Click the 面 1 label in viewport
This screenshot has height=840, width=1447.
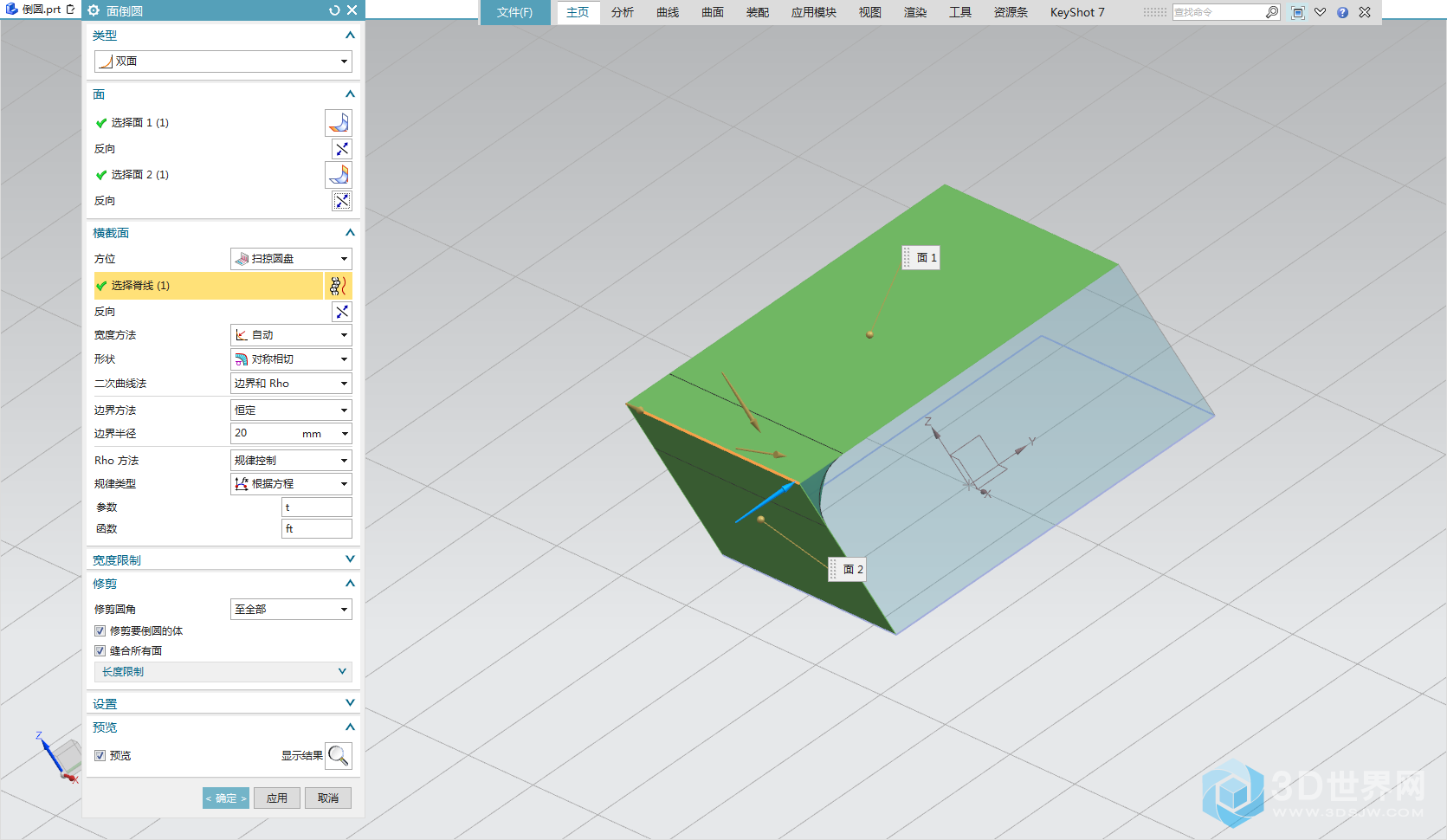tap(921, 257)
